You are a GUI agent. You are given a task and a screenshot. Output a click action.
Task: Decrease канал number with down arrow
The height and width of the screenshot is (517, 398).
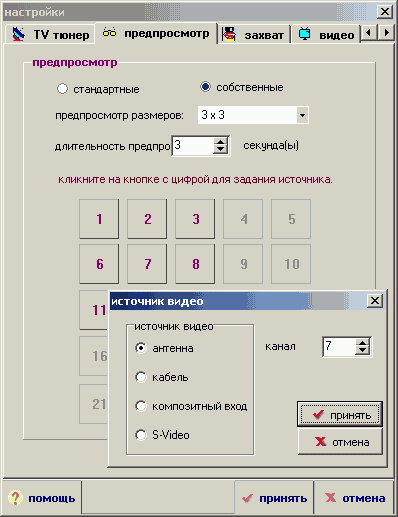[x=362, y=351]
